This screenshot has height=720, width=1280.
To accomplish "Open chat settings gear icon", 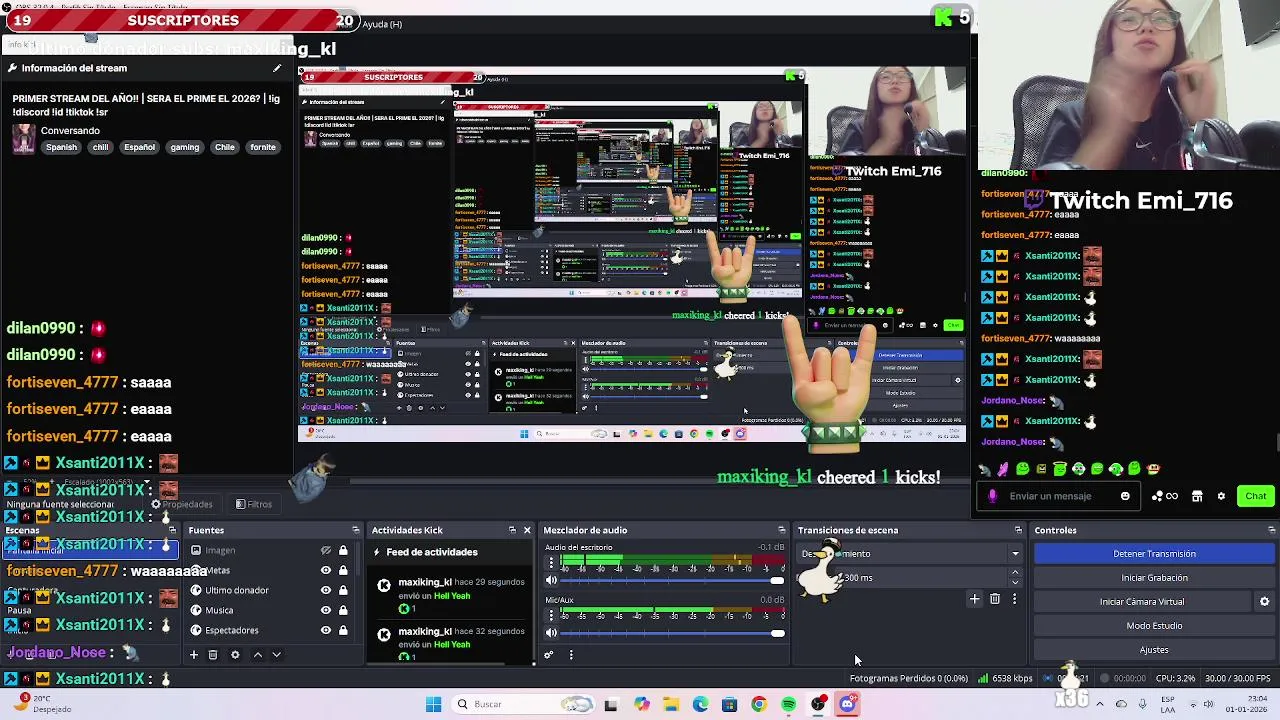I will coord(1221,496).
